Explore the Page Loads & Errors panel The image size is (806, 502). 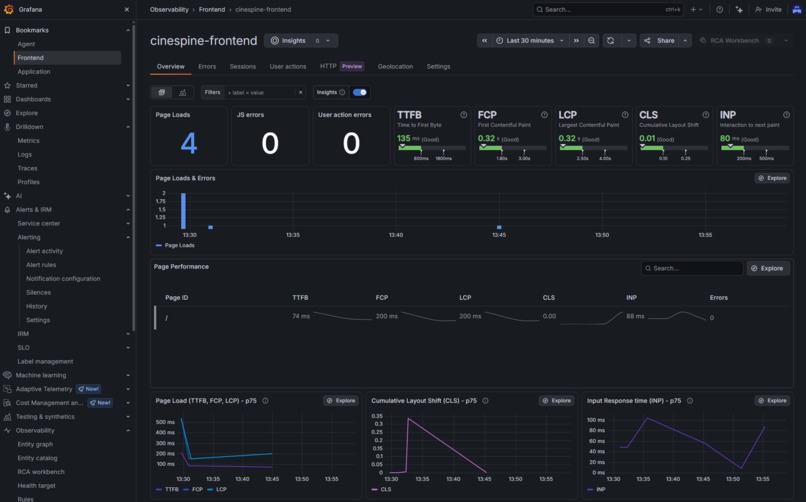[x=773, y=178]
